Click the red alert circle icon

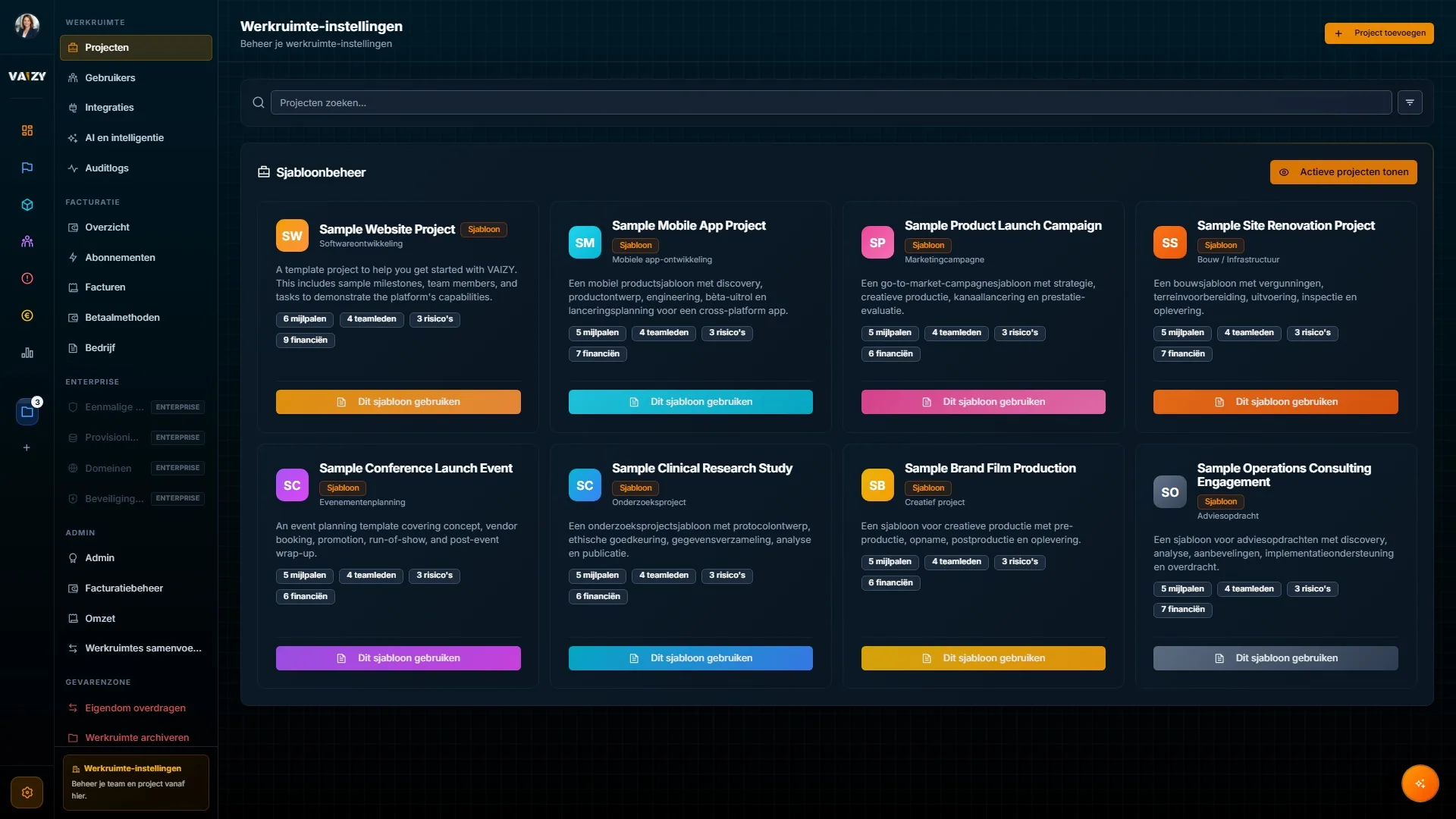coord(27,278)
